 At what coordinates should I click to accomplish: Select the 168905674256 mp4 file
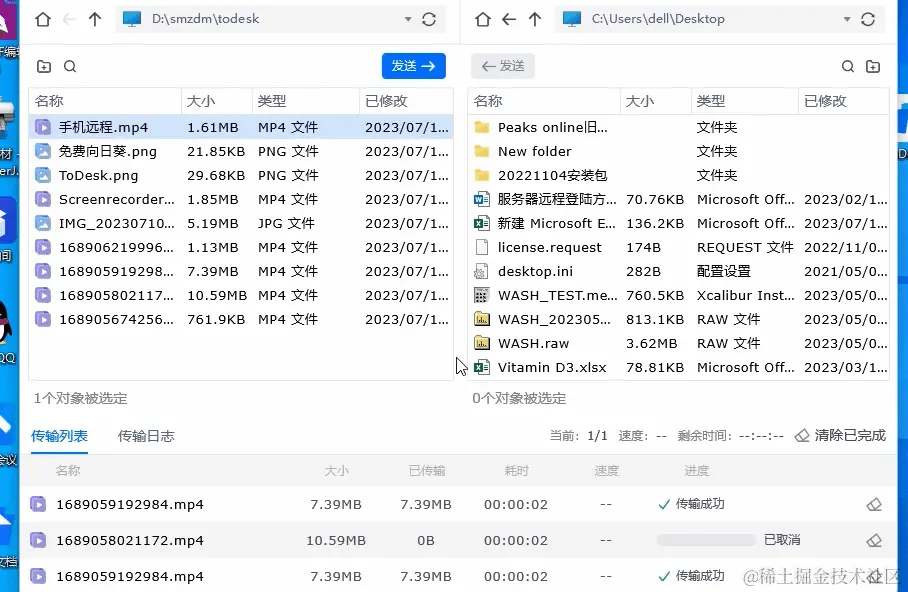pos(241,319)
